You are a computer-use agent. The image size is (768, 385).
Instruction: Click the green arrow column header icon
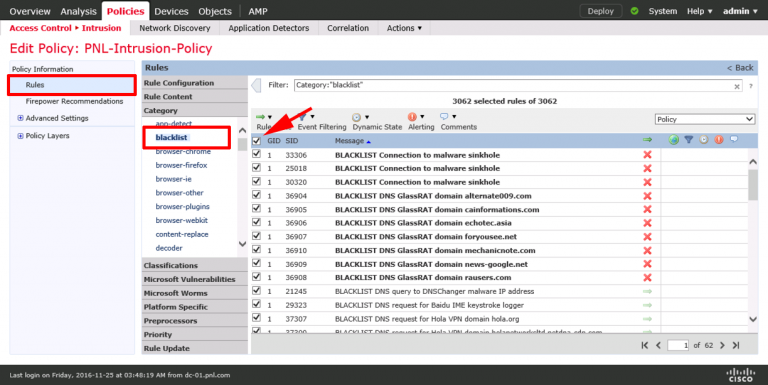(648, 140)
